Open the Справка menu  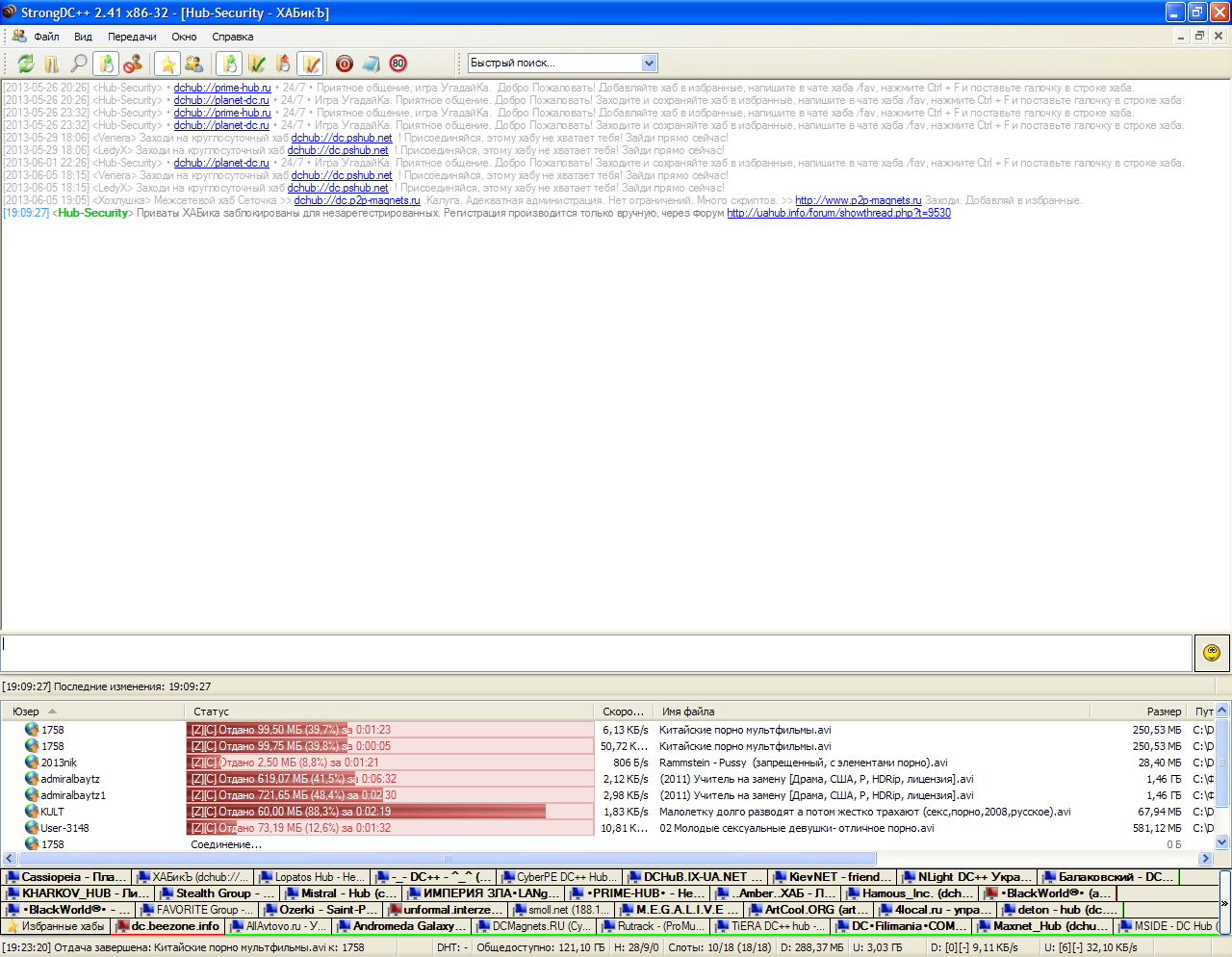pyautogui.click(x=233, y=37)
